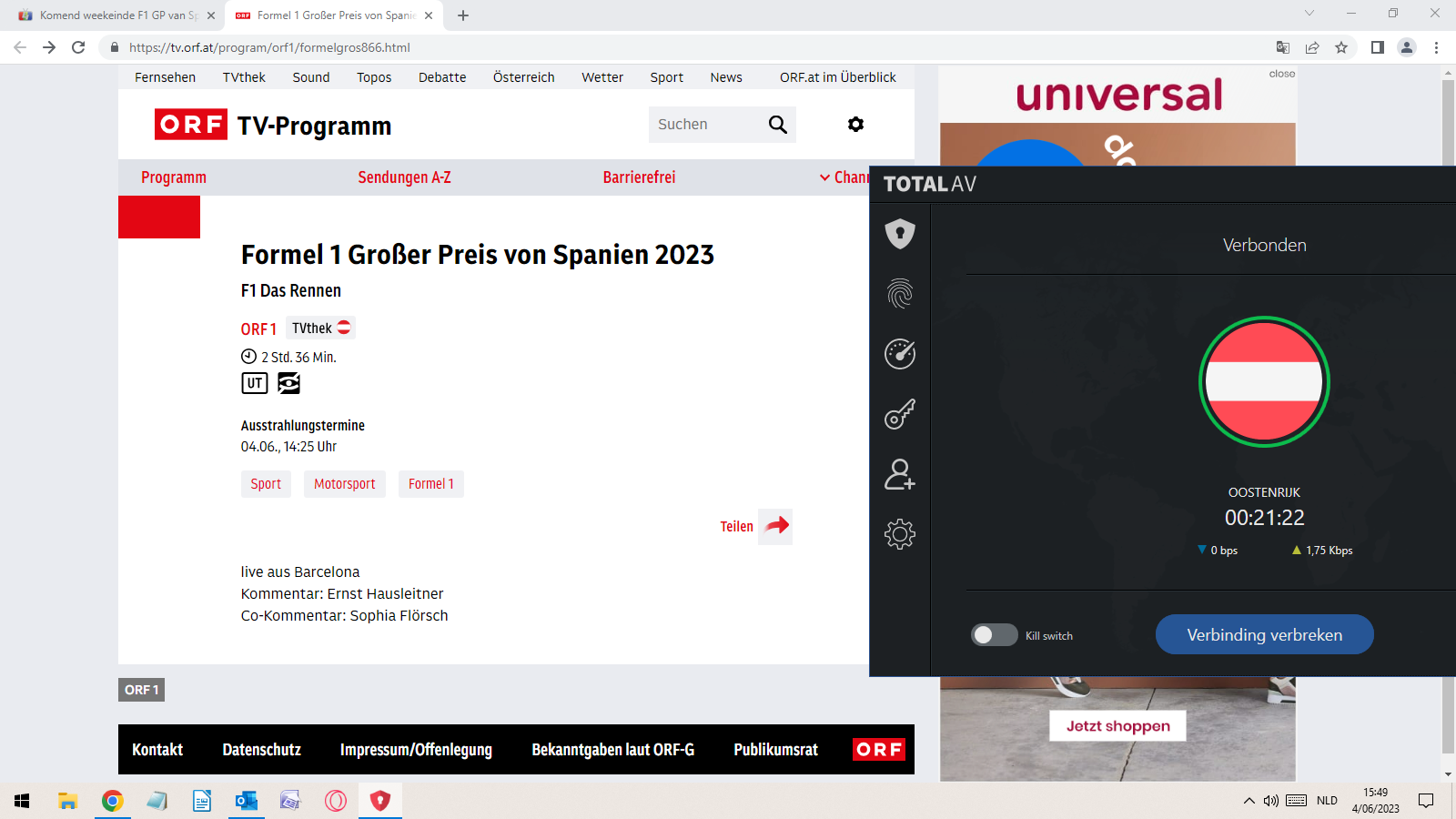This screenshot has width=1456, height=819.
Task: Click the ORF page settings gear icon
Action: 855,125
